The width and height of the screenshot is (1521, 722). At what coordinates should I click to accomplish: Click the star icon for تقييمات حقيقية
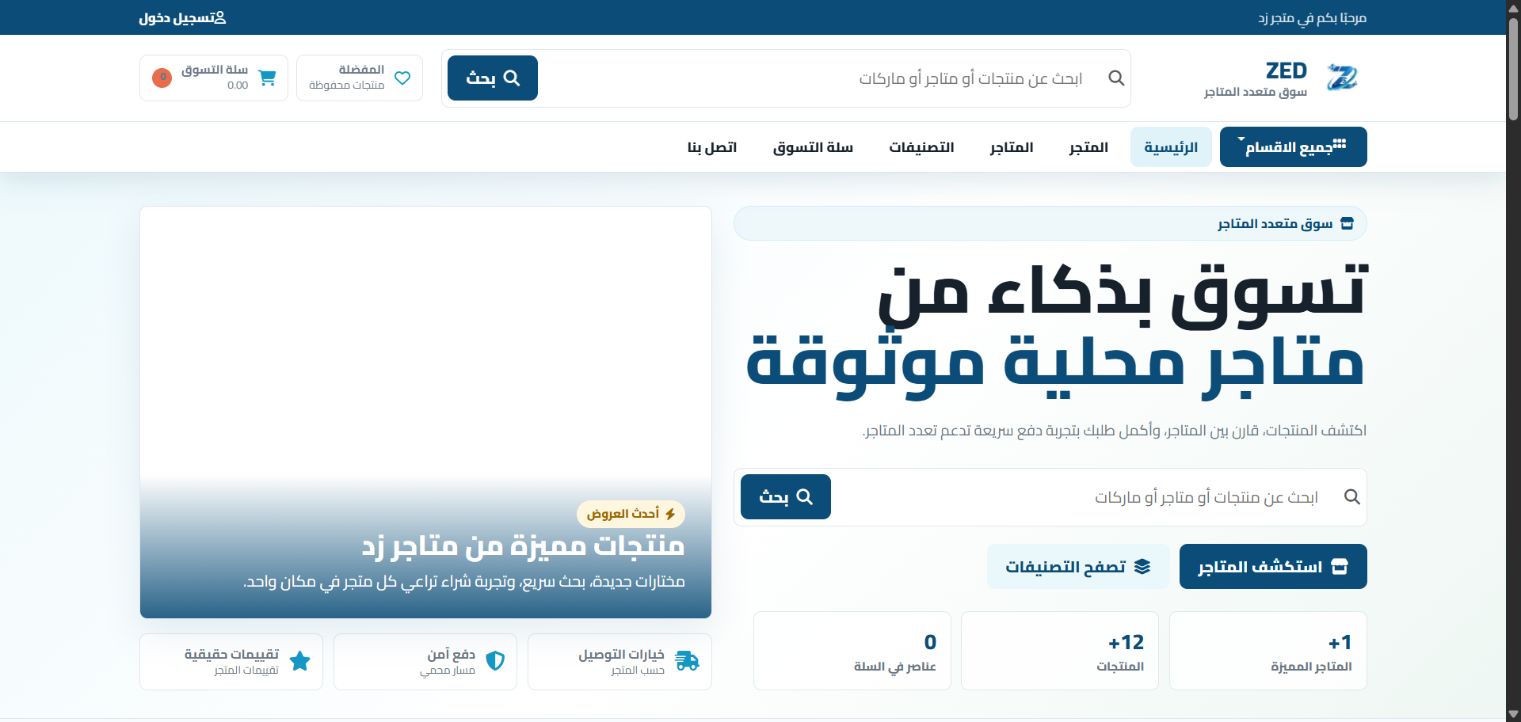point(300,661)
